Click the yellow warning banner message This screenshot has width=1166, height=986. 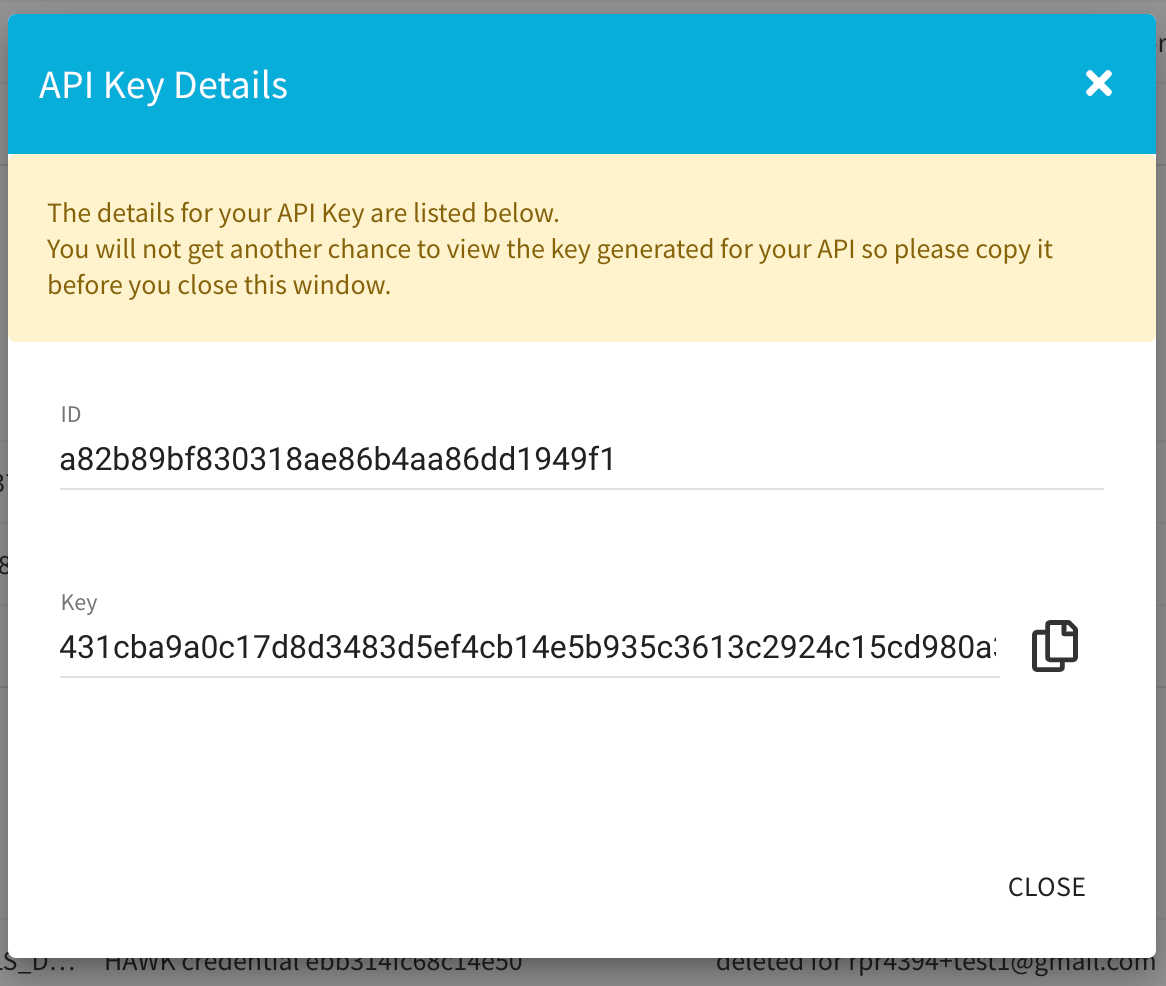pyautogui.click(x=582, y=248)
